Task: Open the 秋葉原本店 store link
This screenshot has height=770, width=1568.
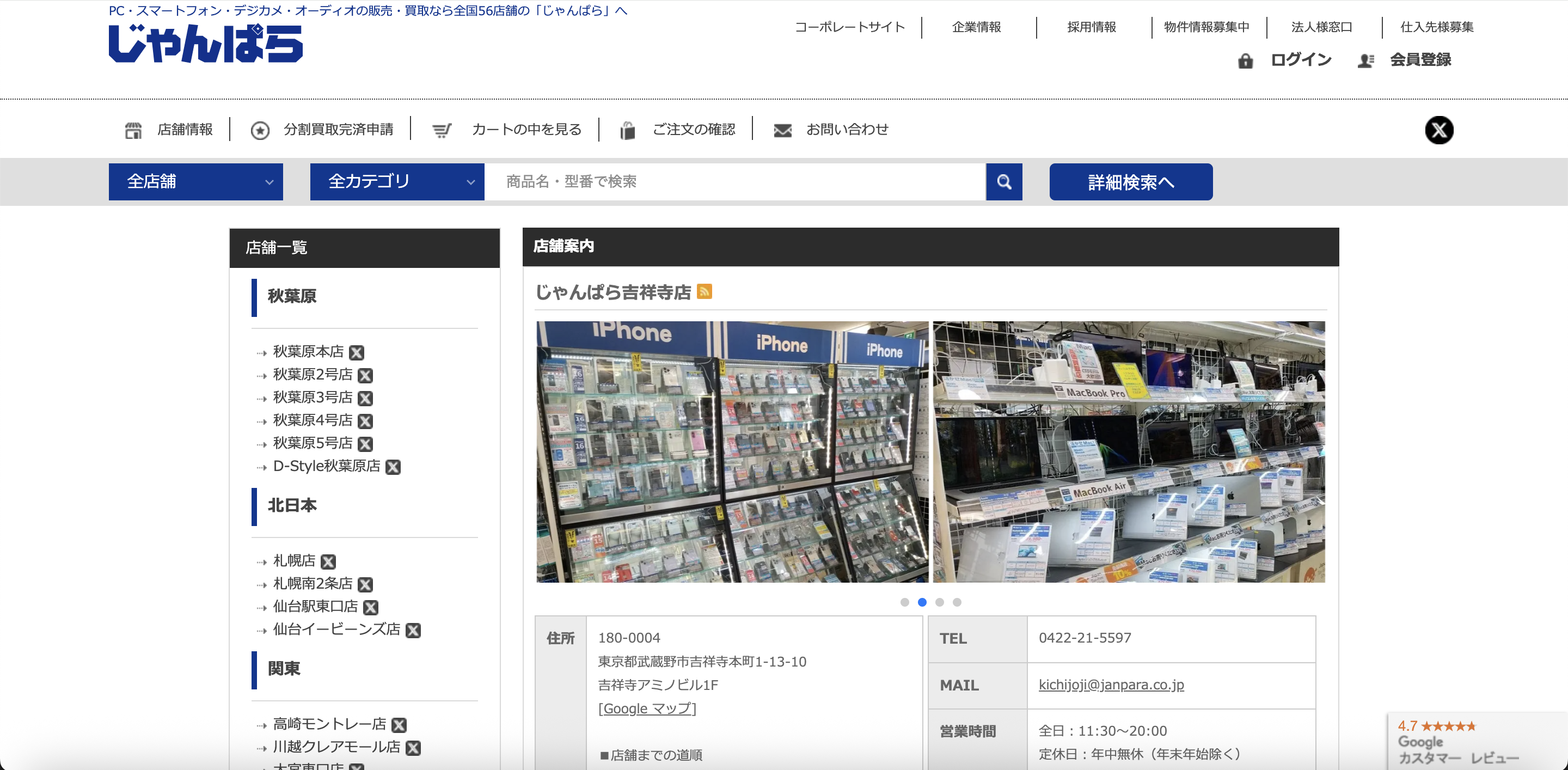Action: (308, 351)
